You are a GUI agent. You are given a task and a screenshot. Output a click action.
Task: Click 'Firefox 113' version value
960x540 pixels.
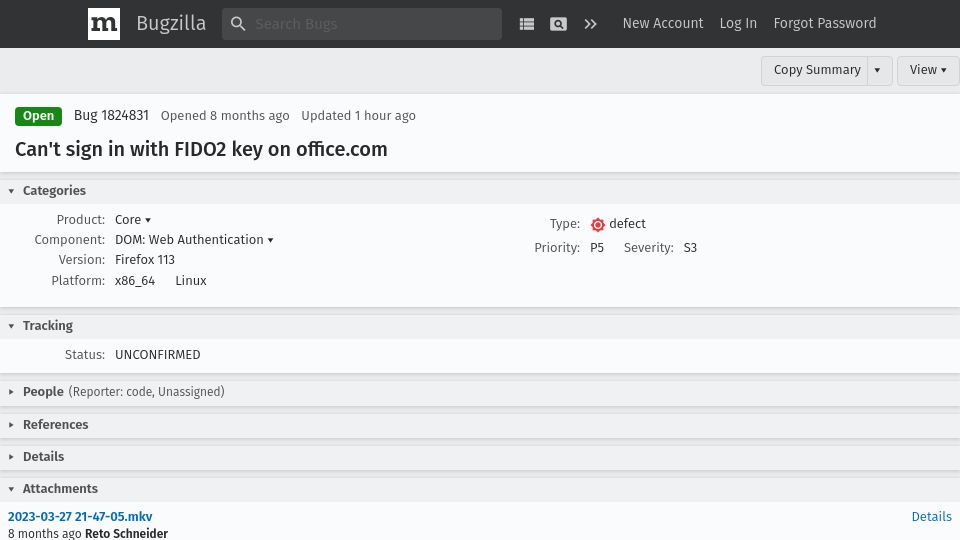click(x=145, y=260)
